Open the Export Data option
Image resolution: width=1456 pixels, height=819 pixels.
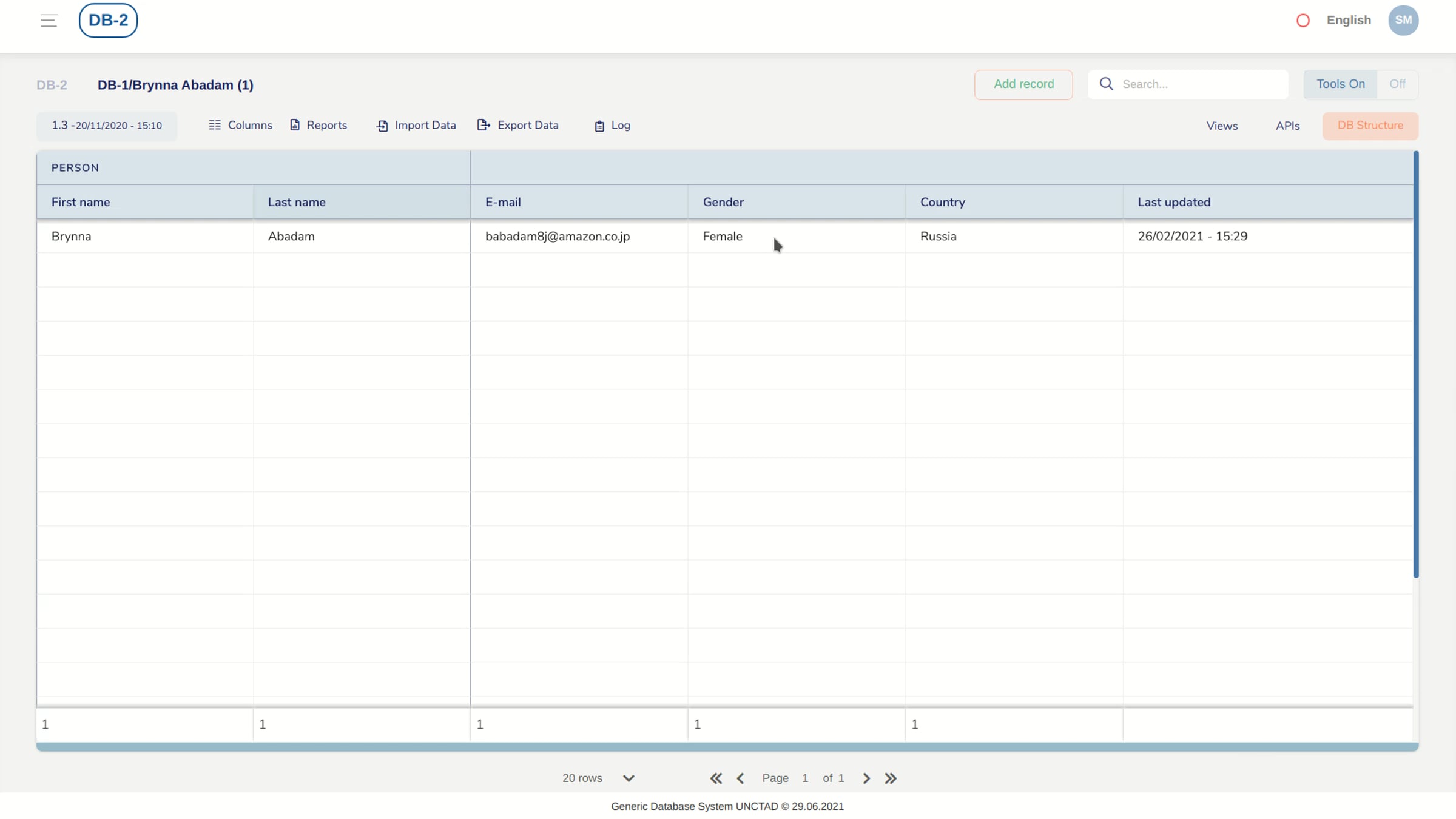tap(518, 125)
